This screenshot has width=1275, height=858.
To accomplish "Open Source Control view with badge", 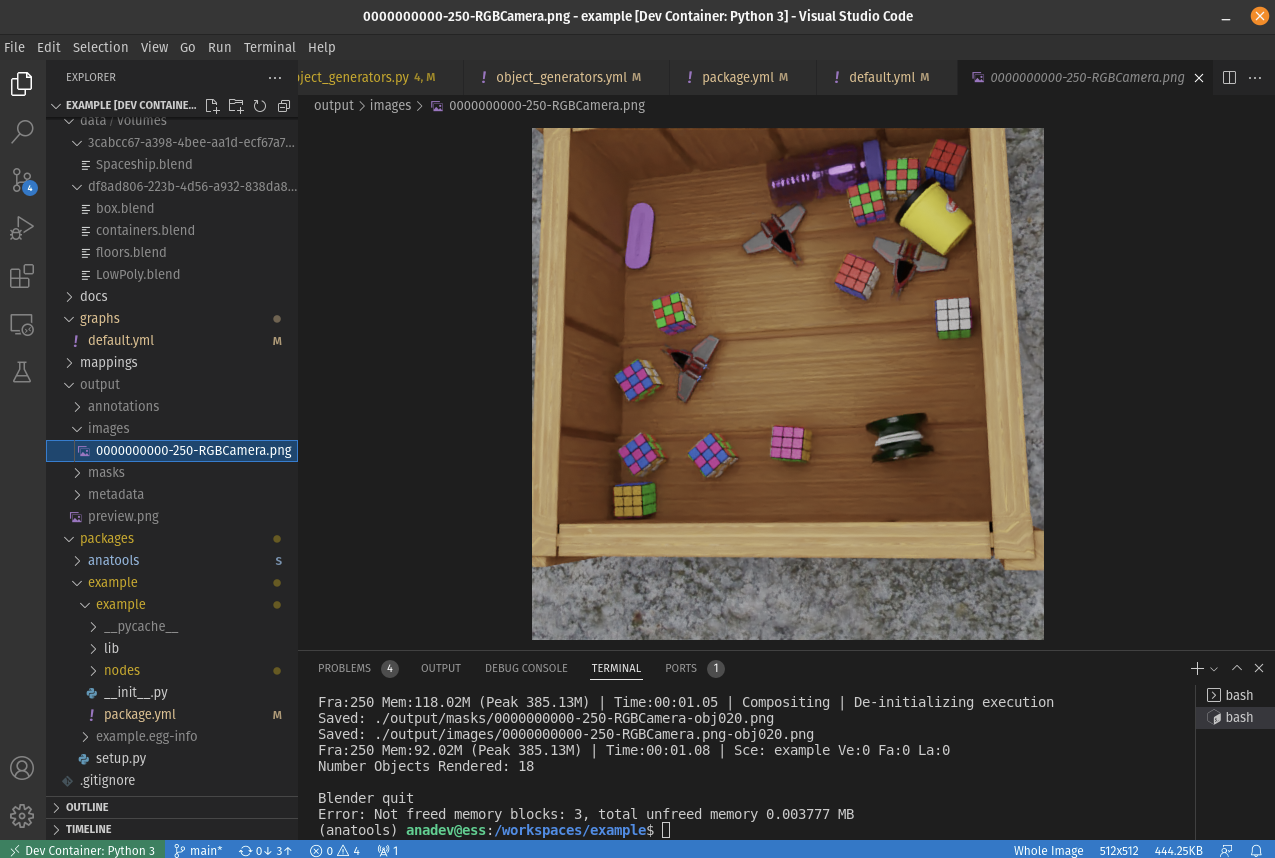I will point(22,181).
